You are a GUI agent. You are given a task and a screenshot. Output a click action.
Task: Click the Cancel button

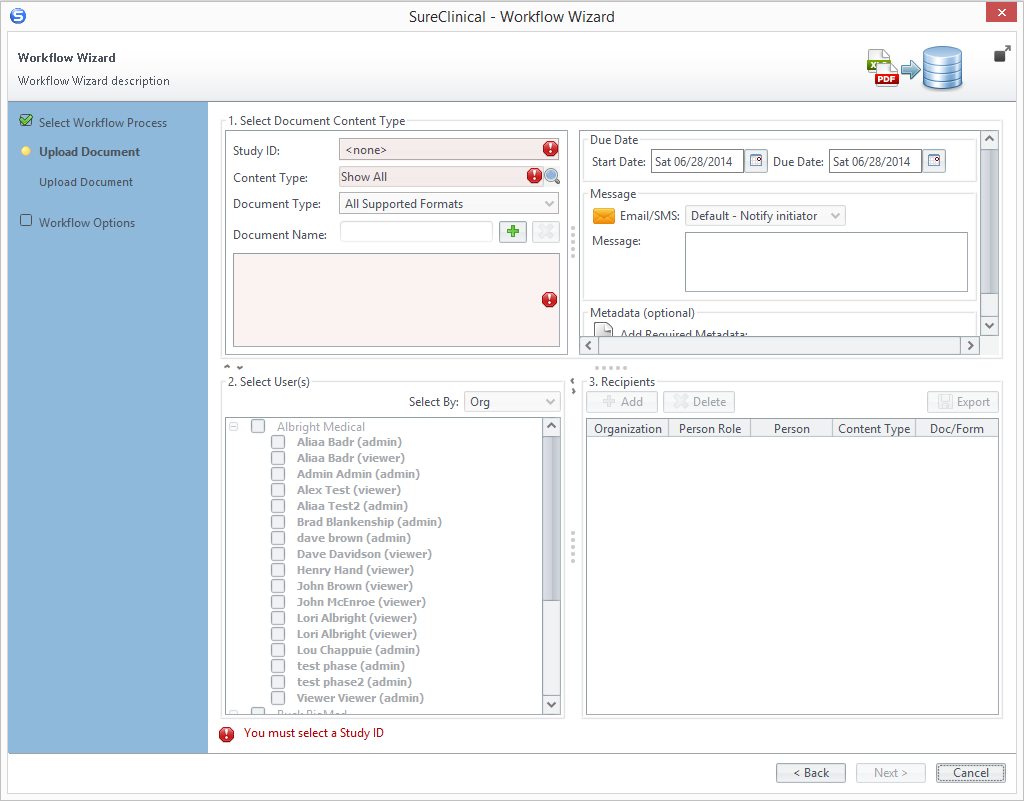(x=970, y=772)
